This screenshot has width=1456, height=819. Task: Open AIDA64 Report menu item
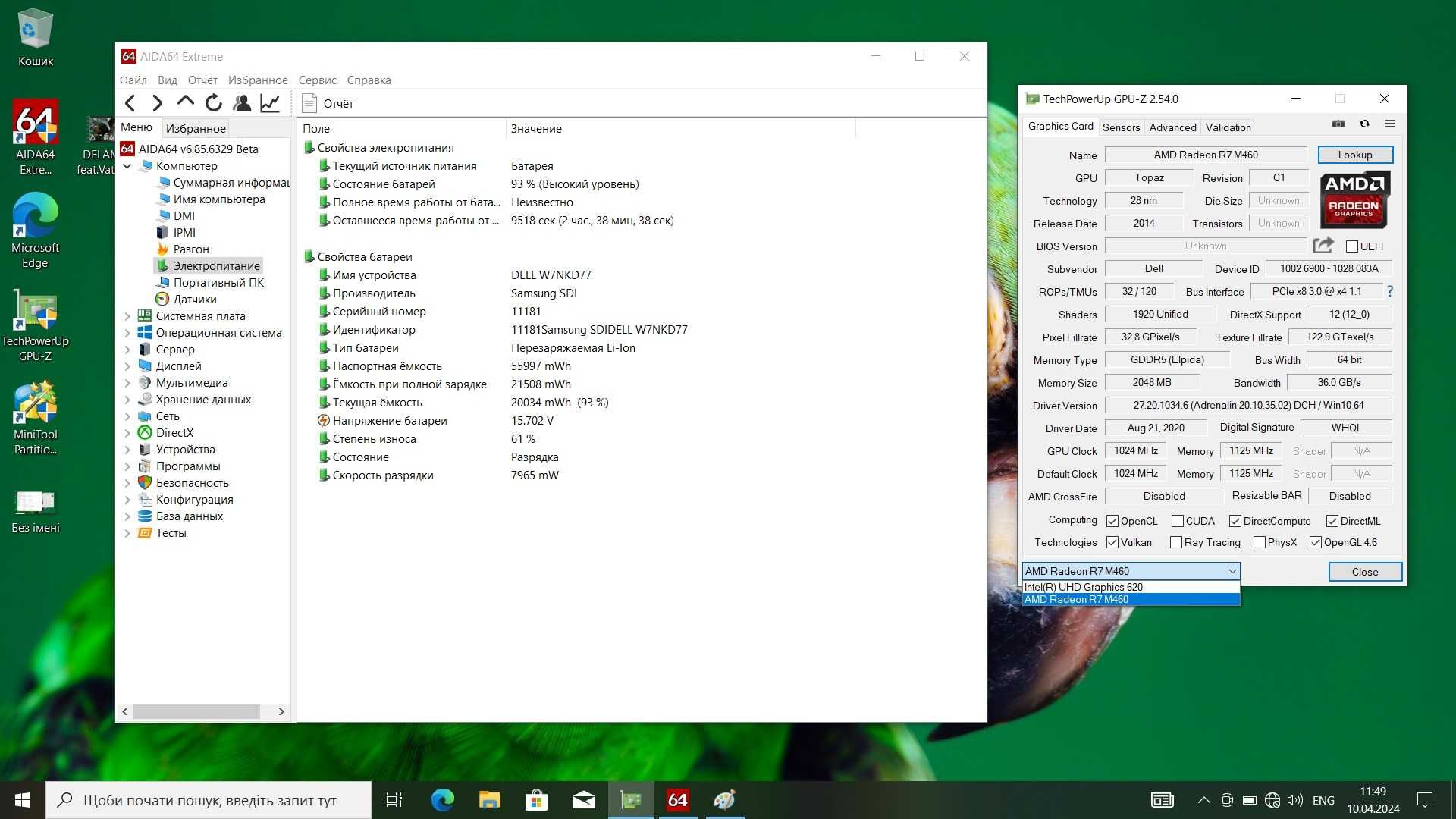pyautogui.click(x=200, y=79)
